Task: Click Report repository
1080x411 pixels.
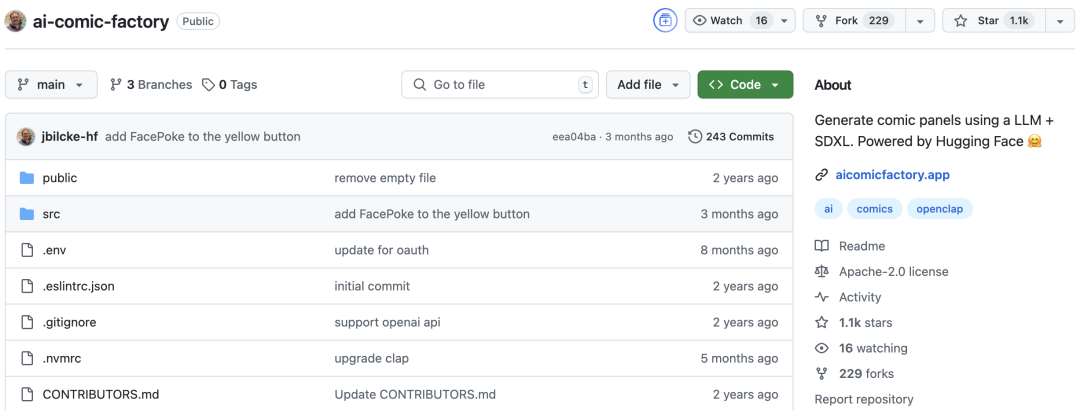Action: click(x=864, y=399)
